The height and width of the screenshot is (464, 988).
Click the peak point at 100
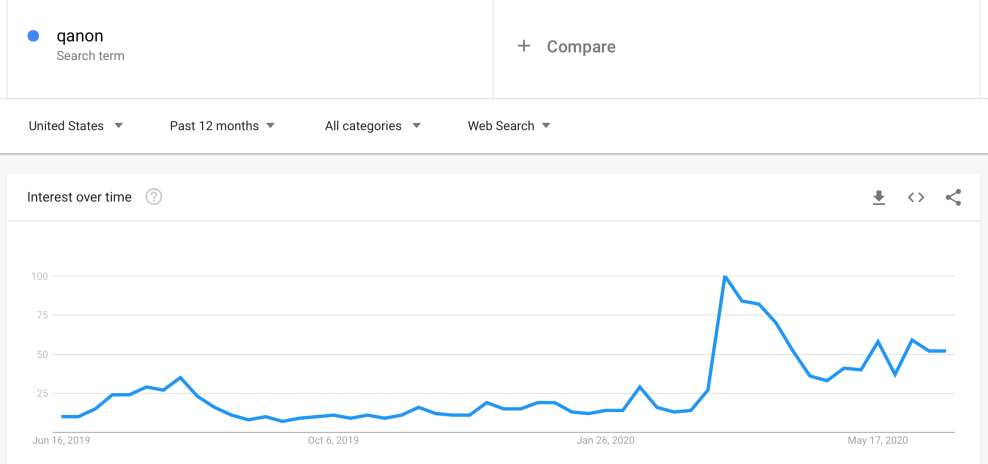[724, 276]
